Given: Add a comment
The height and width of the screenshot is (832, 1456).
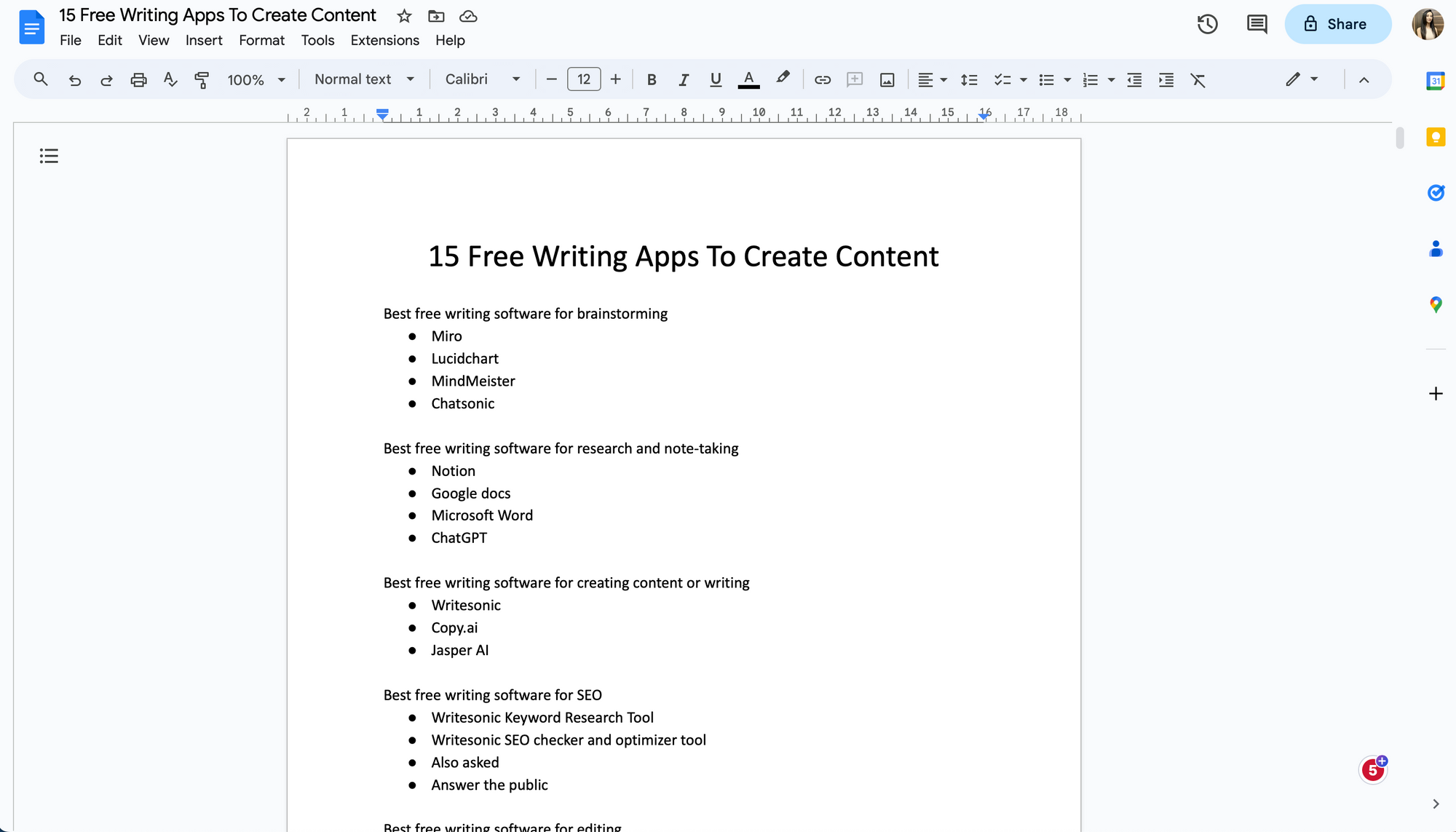Looking at the screenshot, I should [855, 79].
